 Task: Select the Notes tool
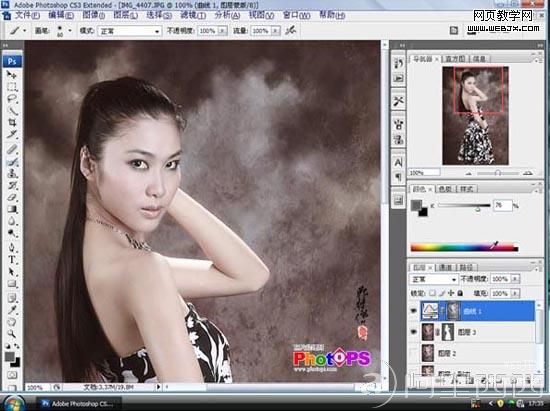coord(12,298)
